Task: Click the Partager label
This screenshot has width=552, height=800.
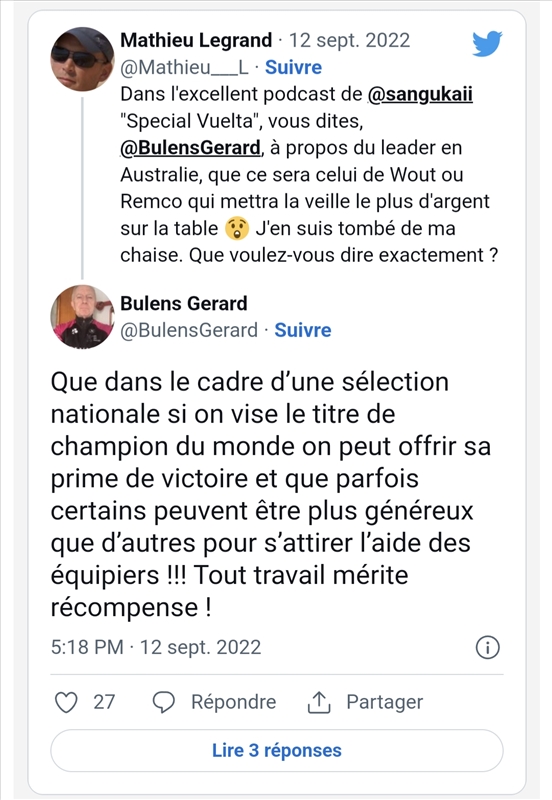Action: click(385, 702)
